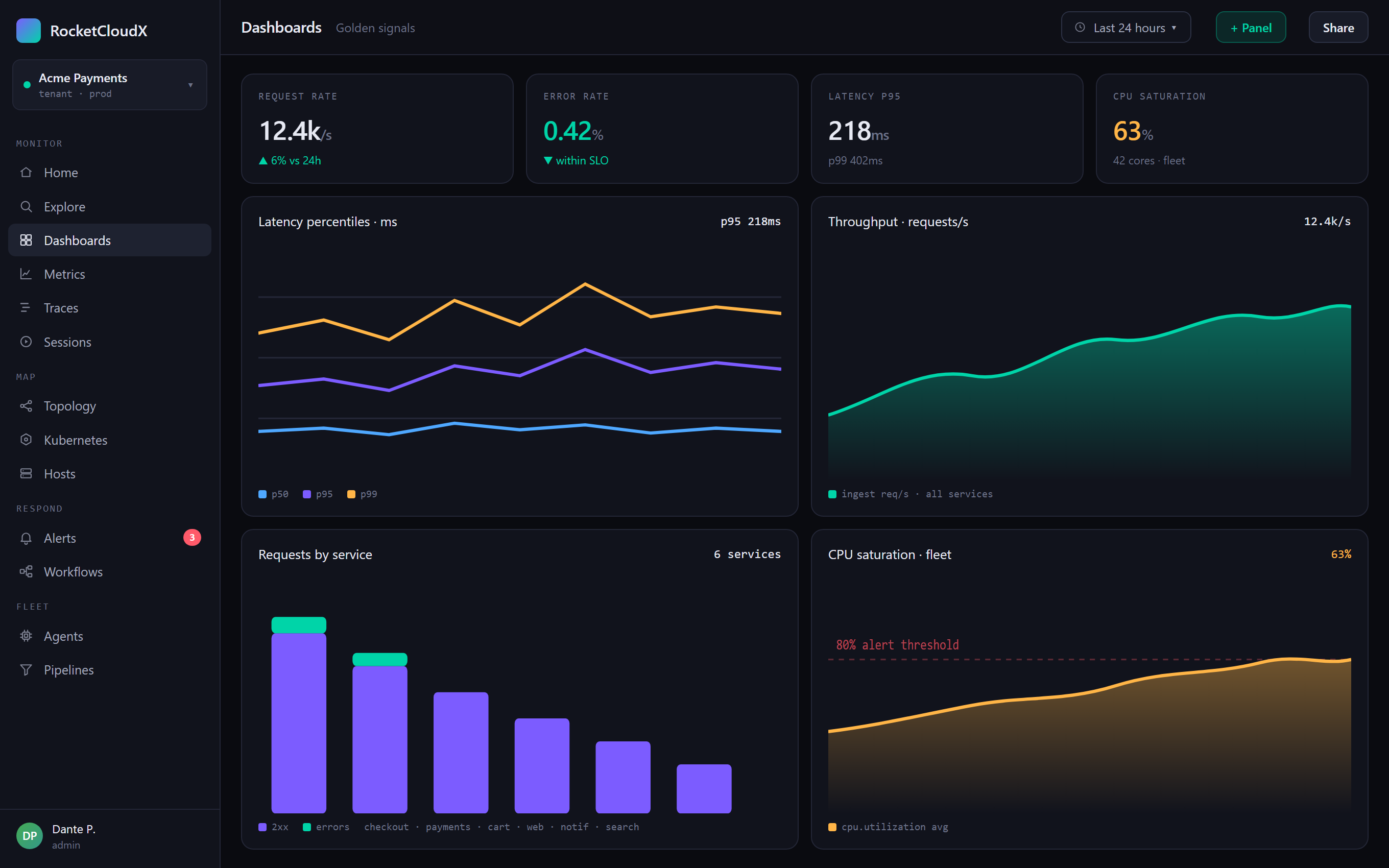Open Agents fleet page
The image size is (1389, 868).
coord(110,636)
